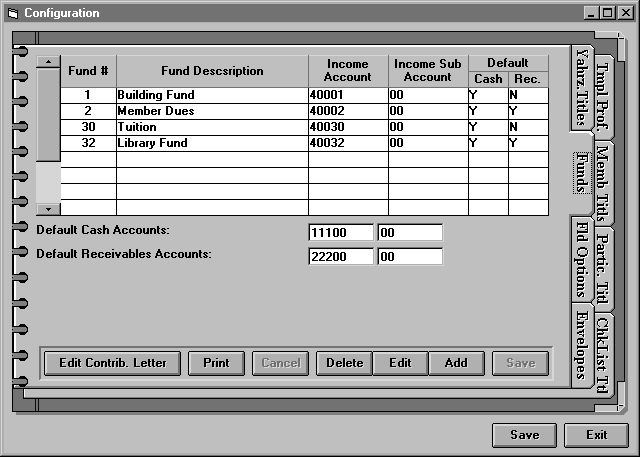Select the Memb Titls tab
This screenshot has width=640, height=457.
602,181
